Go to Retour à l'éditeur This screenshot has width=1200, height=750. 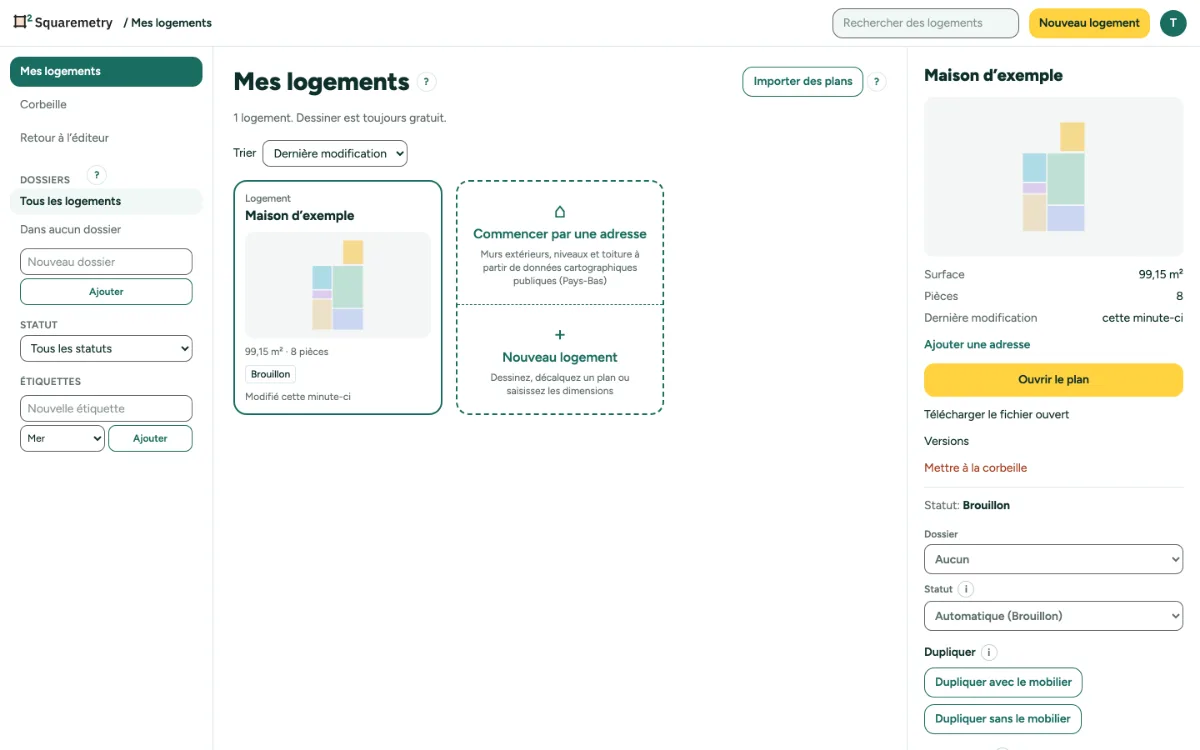(106, 138)
